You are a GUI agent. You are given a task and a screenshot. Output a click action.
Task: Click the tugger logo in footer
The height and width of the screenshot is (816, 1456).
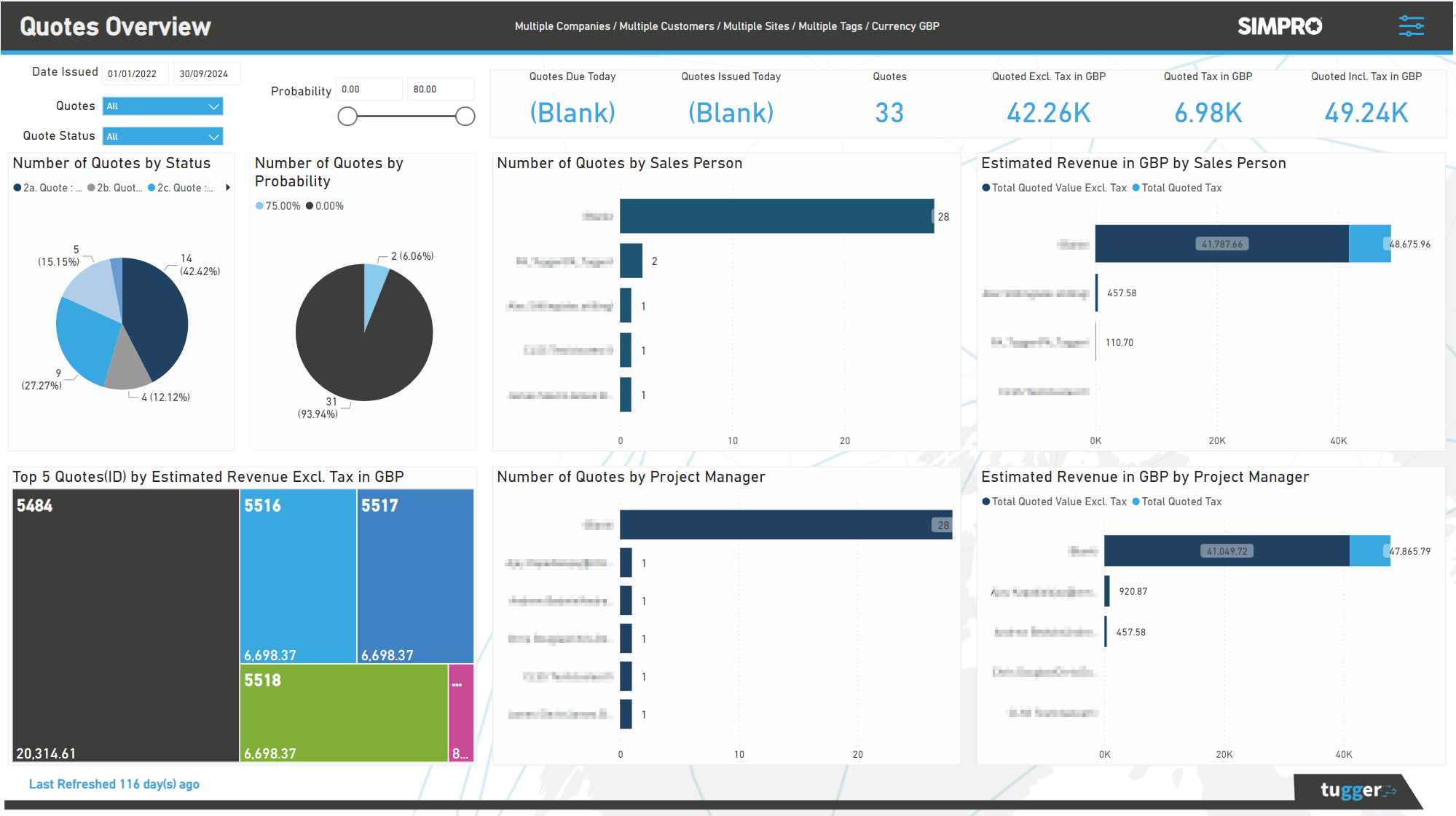tap(1358, 791)
